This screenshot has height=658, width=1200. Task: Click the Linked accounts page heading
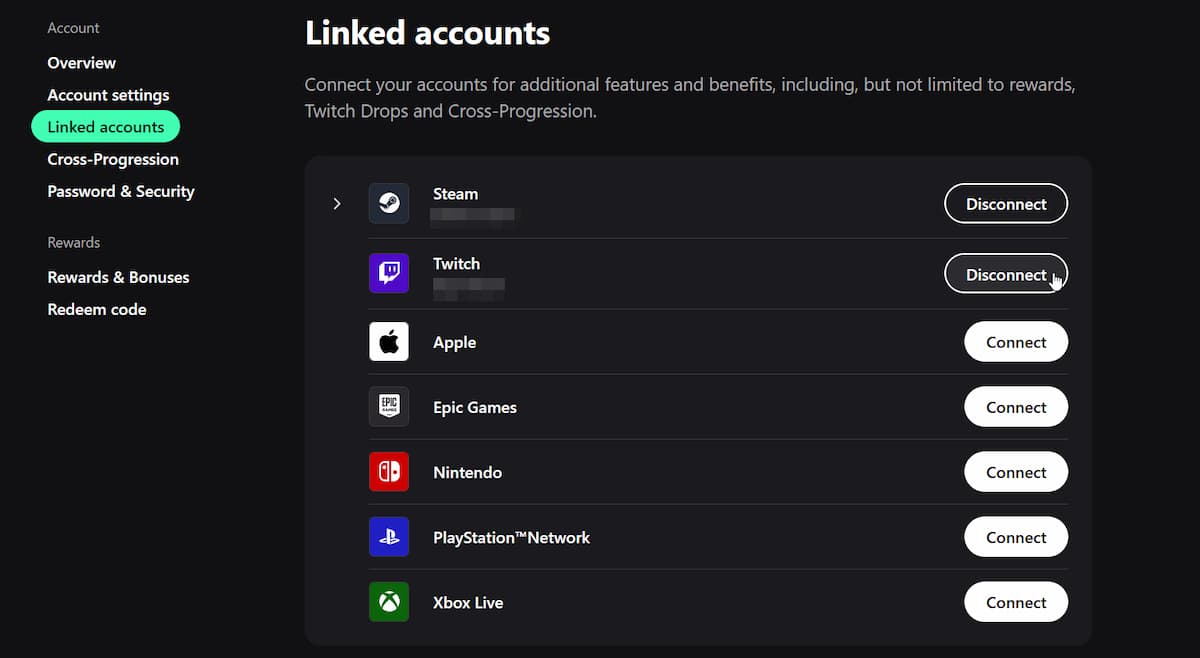(x=428, y=32)
